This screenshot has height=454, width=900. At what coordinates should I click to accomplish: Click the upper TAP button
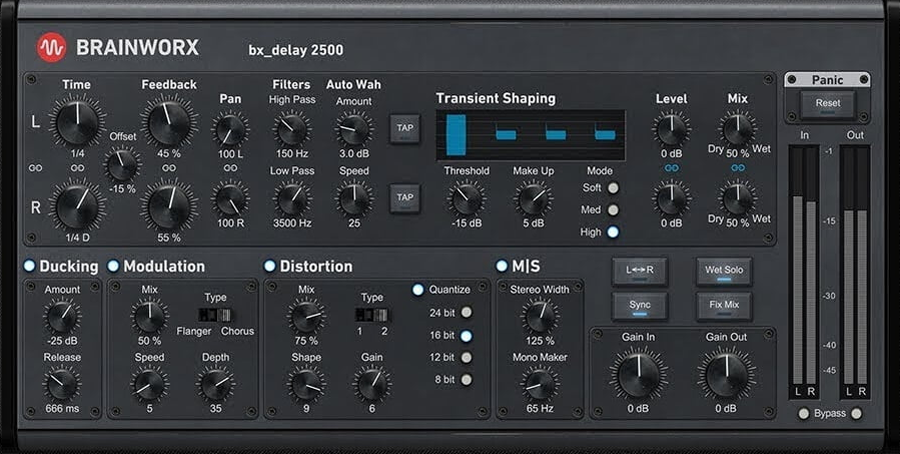(405, 129)
